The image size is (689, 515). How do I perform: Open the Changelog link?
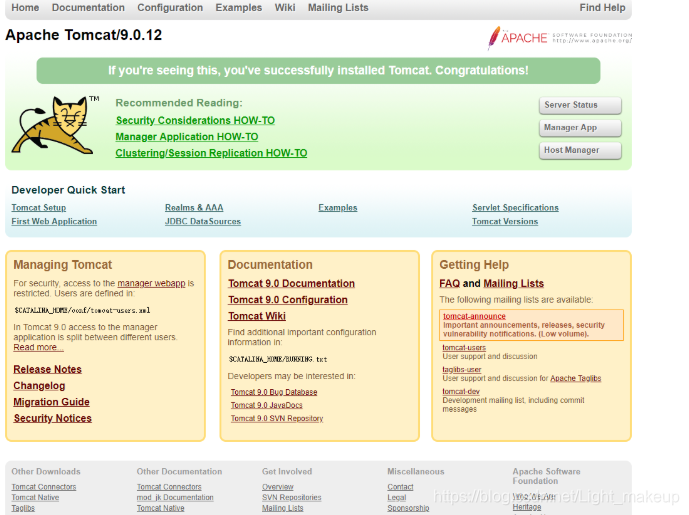(x=39, y=385)
